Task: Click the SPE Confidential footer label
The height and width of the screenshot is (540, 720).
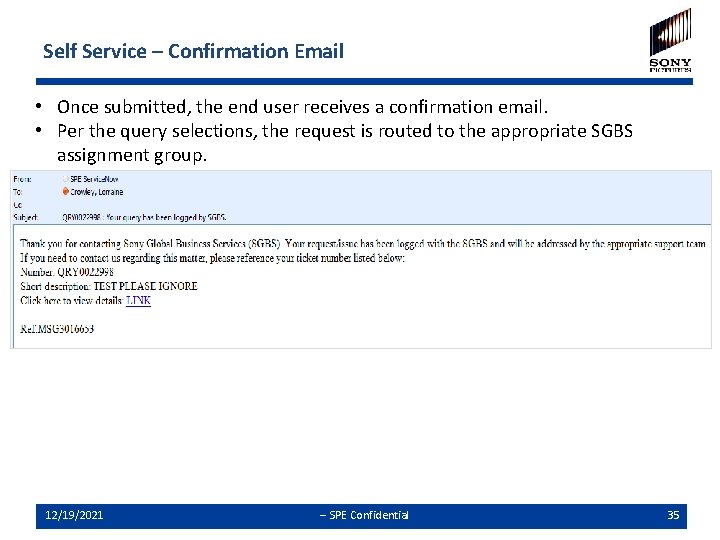Action: tap(364, 515)
